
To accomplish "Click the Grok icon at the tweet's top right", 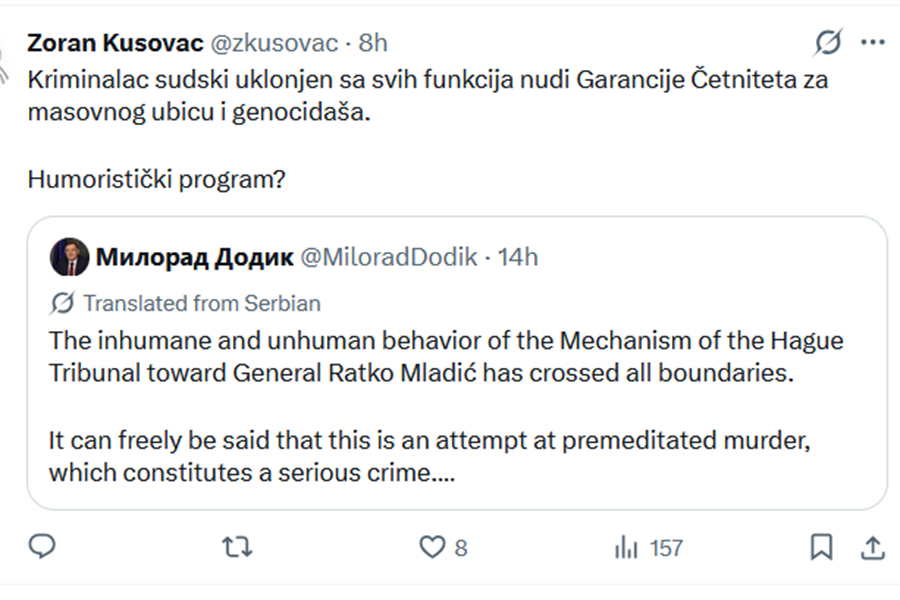I will (828, 42).
